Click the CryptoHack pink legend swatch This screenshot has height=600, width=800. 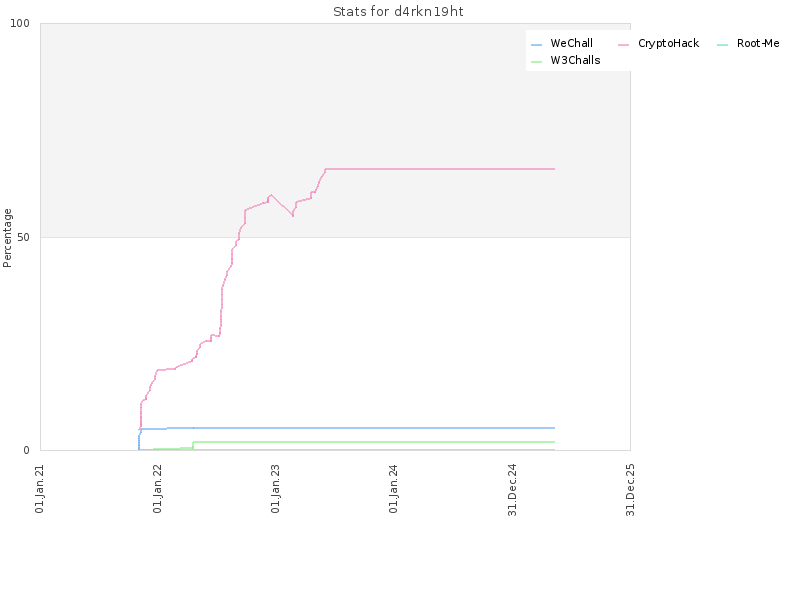click(x=623, y=45)
